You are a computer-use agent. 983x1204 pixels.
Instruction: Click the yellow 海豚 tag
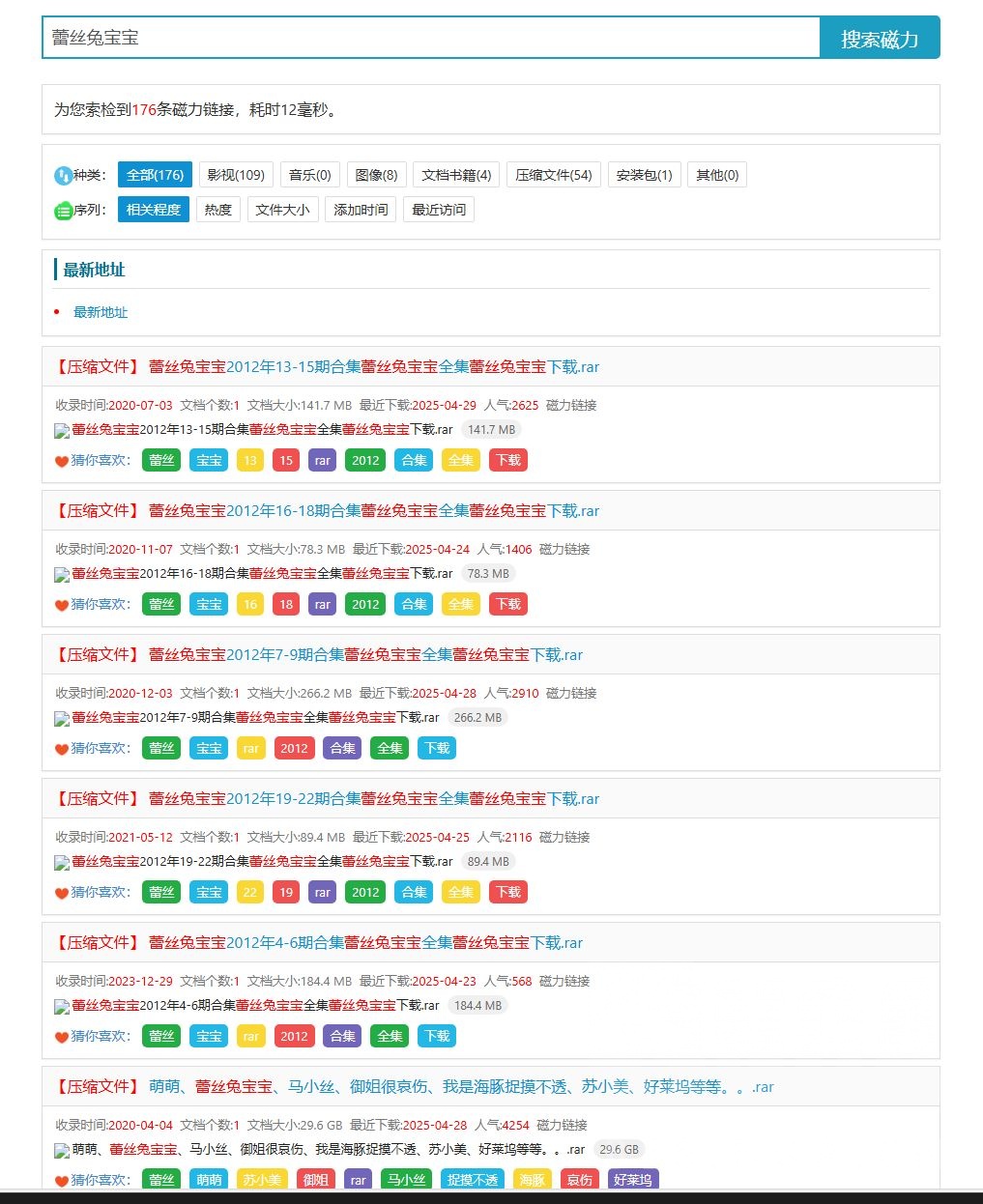(x=533, y=1180)
